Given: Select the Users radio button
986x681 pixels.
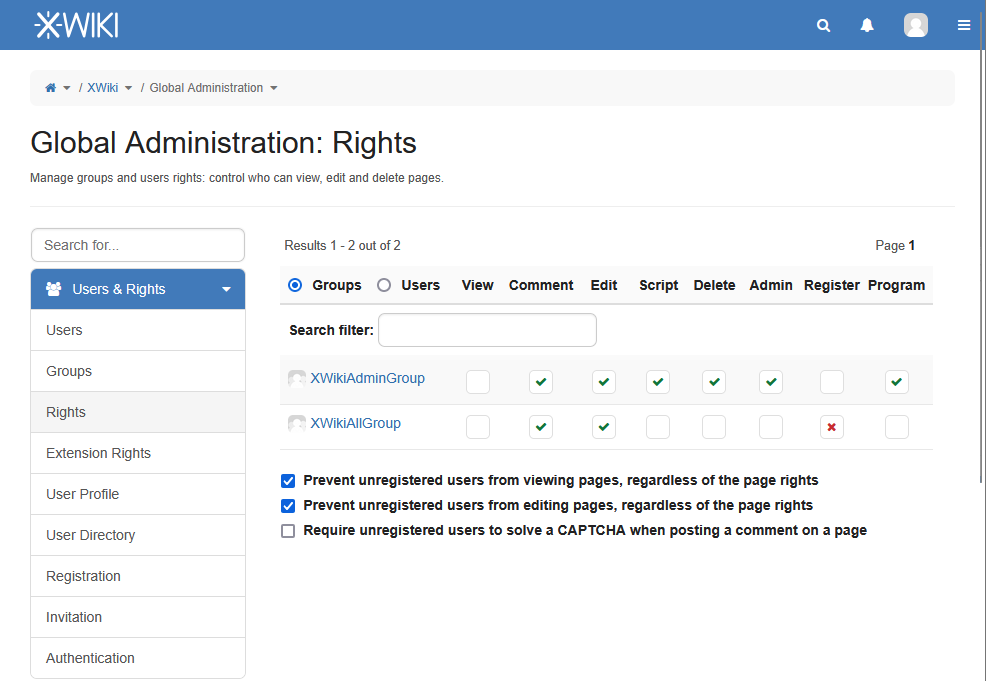Looking at the screenshot, I should [x=384, y=285].
